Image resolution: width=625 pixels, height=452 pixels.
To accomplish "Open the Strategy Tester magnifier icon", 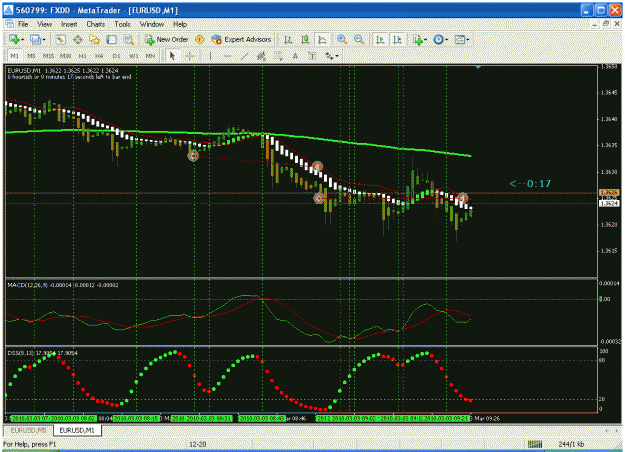I will tap(128, 39).
